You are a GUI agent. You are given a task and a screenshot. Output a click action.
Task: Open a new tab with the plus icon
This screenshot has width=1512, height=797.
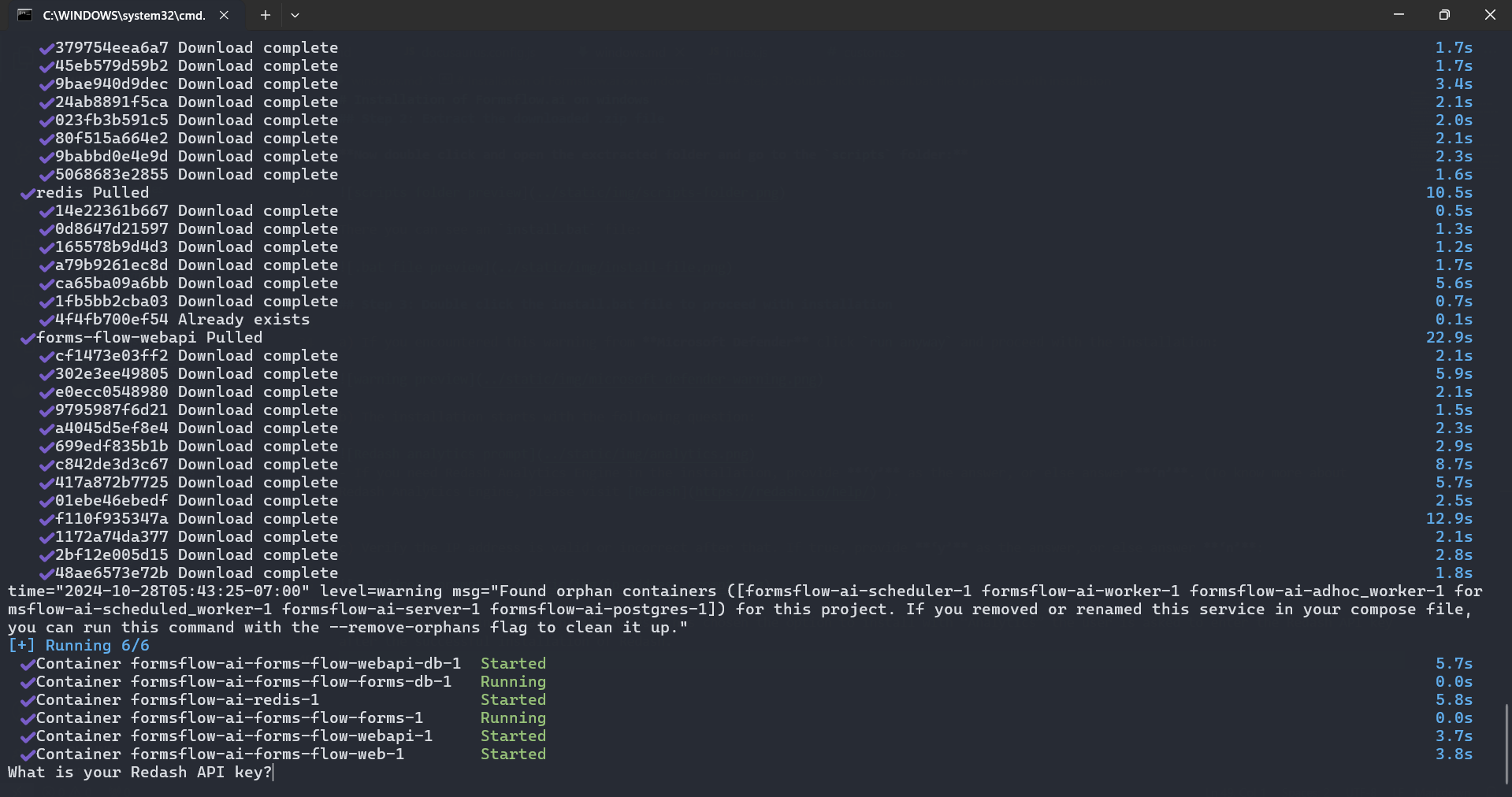[265, 15]
